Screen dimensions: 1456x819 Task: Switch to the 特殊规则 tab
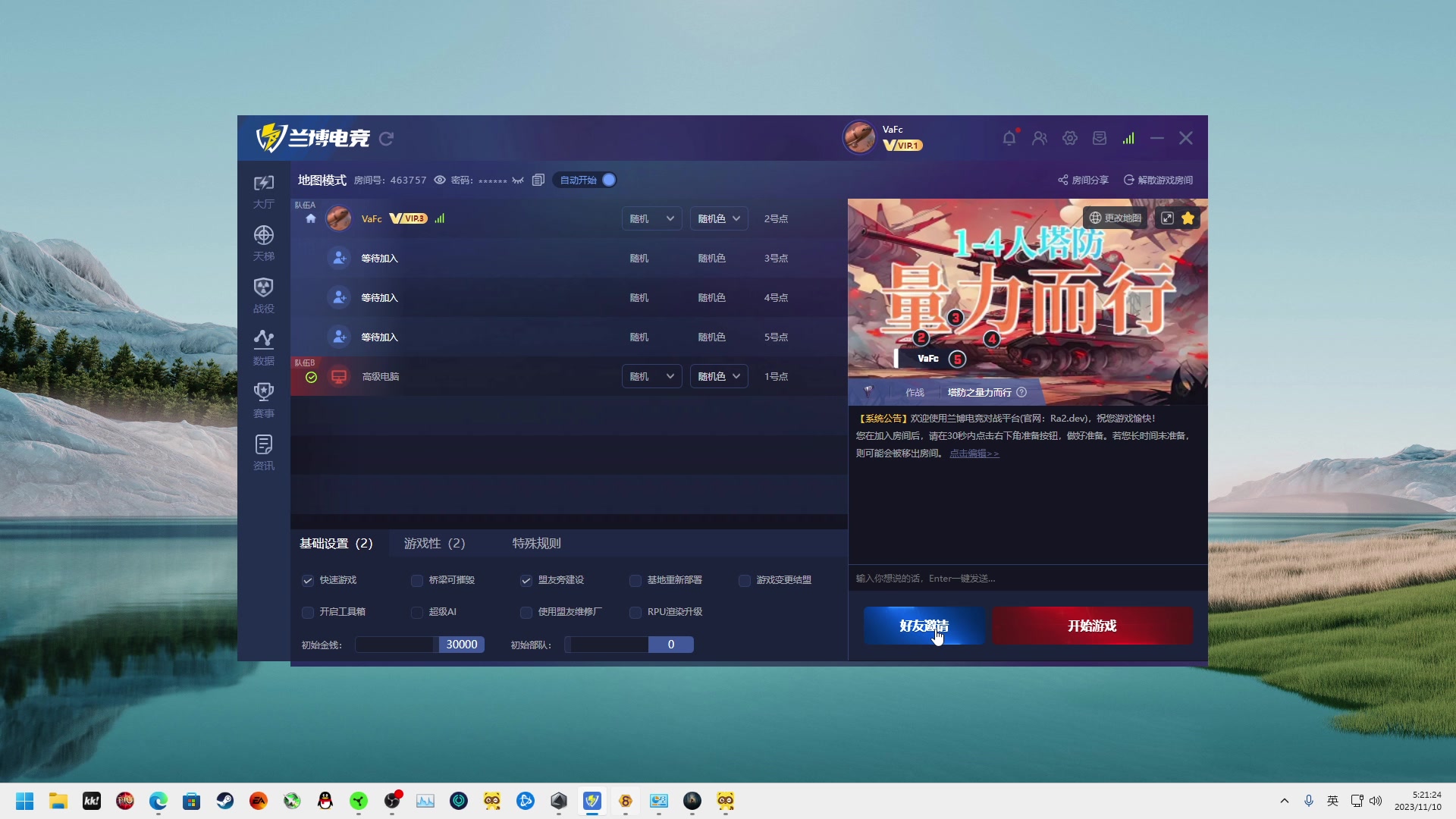[x=536, y=544]
